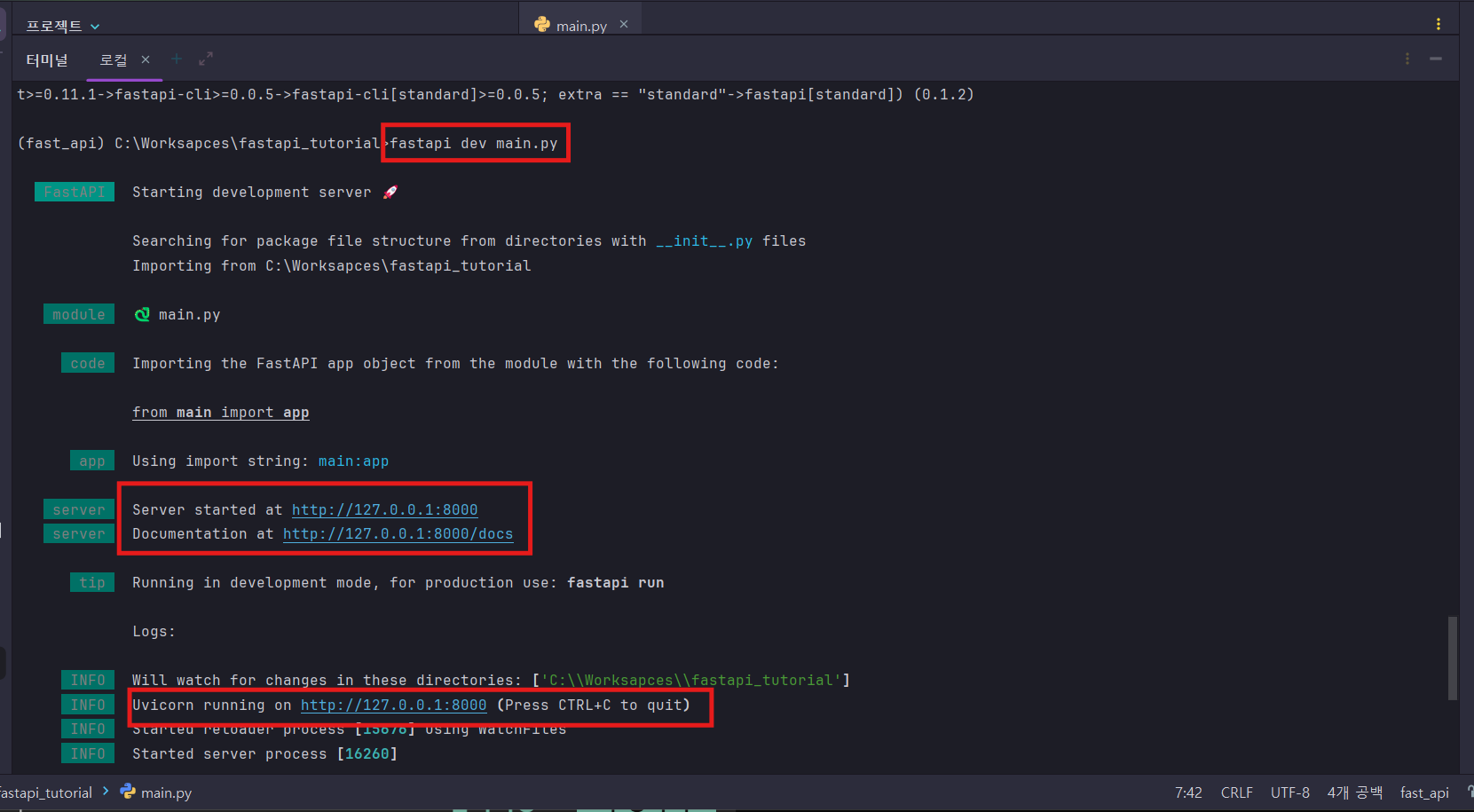This screenshot has width=1474, height=812.
Task: Switch to the main.py editor tab
Action: point(581,26)
